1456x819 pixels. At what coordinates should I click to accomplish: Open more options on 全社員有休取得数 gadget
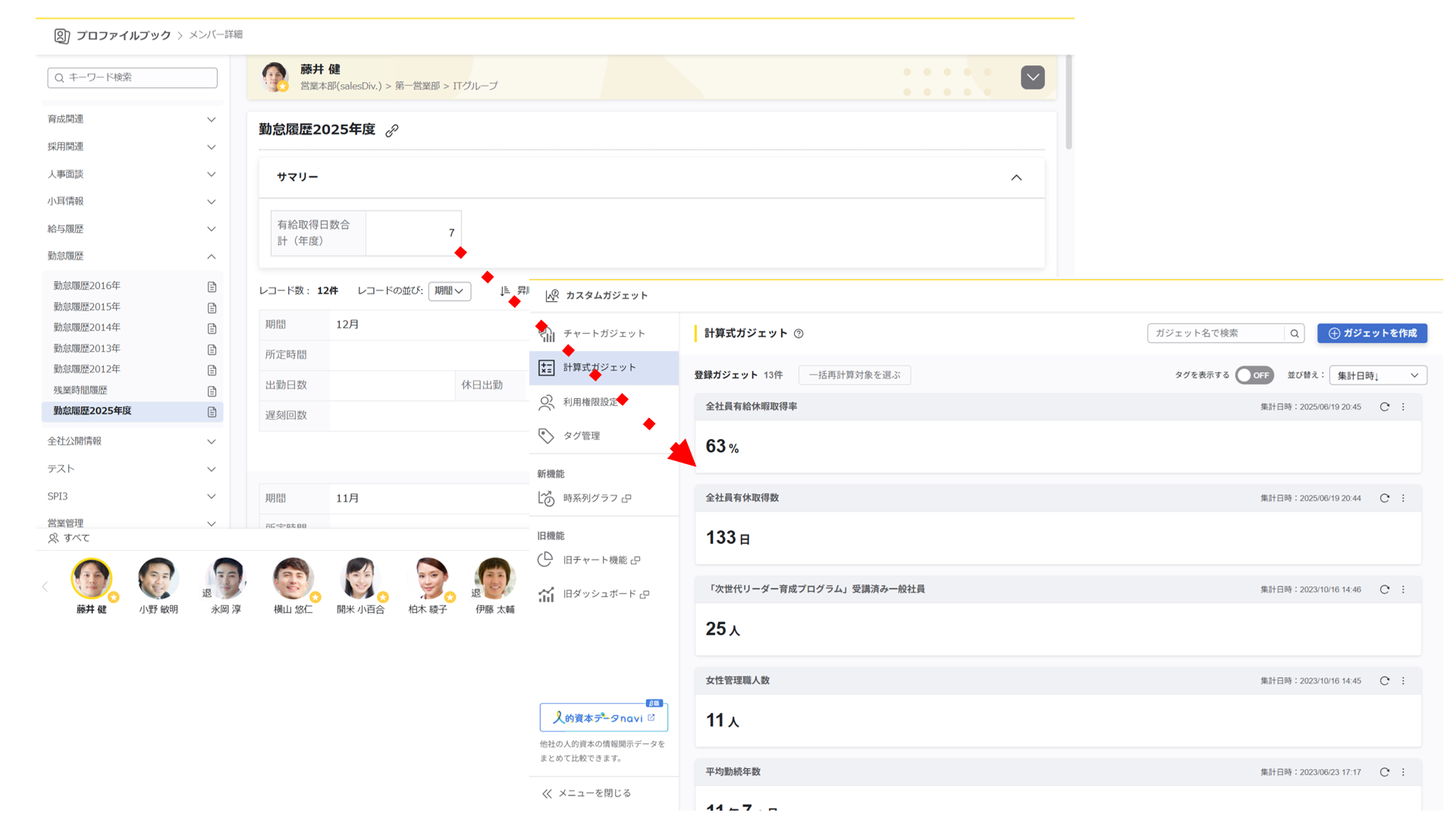pos(1403,498)
